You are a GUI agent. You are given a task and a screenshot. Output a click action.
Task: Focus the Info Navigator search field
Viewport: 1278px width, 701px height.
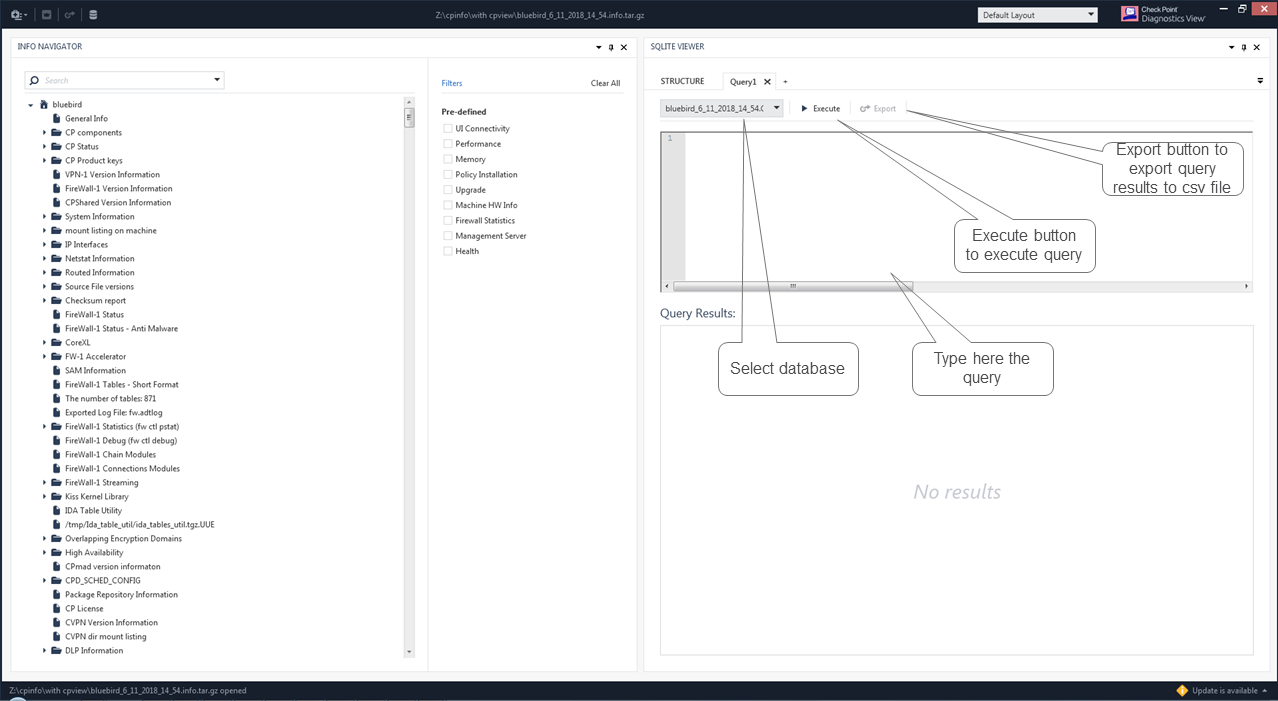125,80
